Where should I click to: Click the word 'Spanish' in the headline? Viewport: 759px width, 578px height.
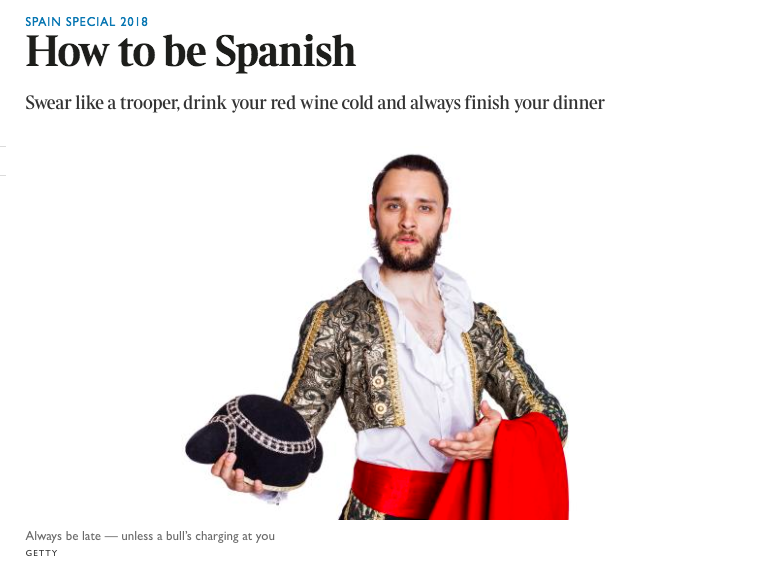[285, 52]
